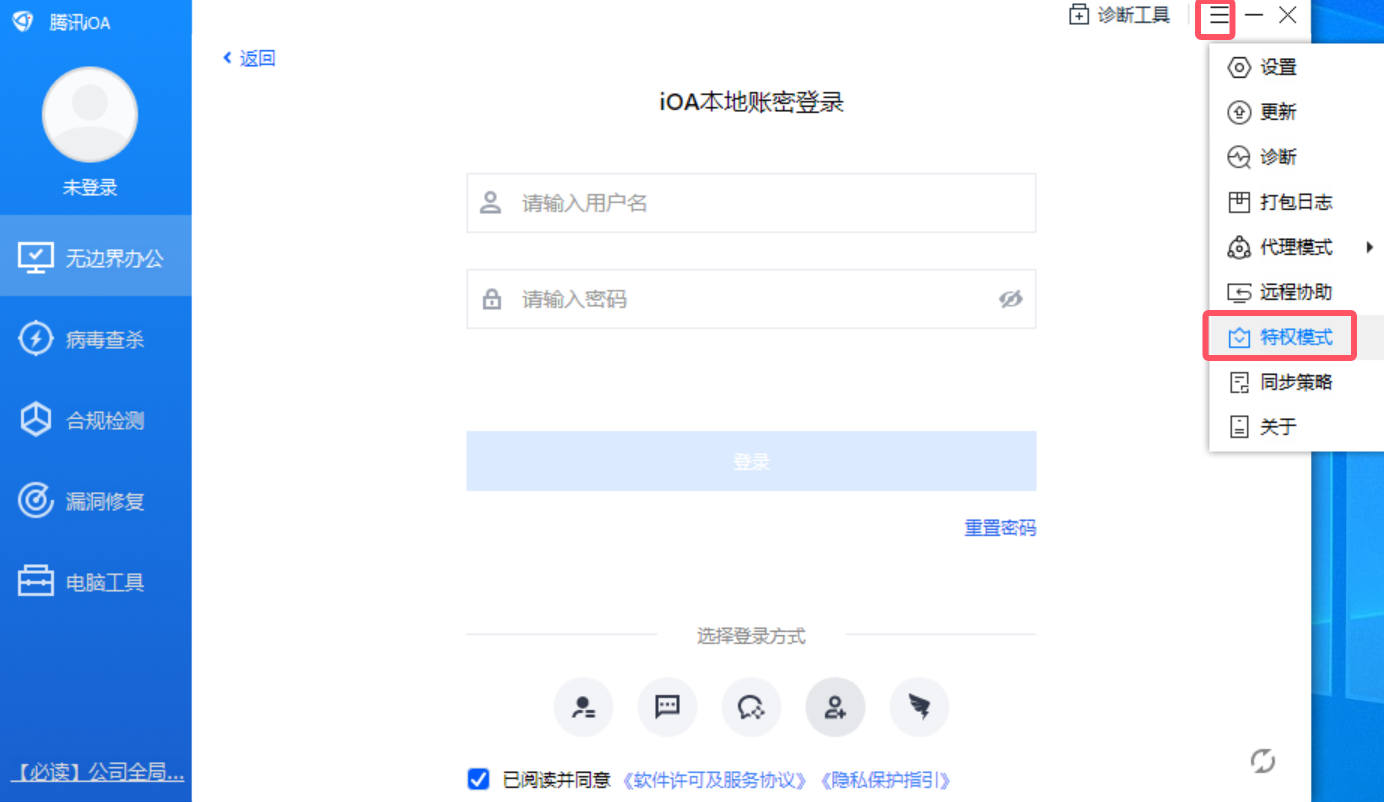
Task: Open the 重置密码 reset password link
Action: 1000,527
